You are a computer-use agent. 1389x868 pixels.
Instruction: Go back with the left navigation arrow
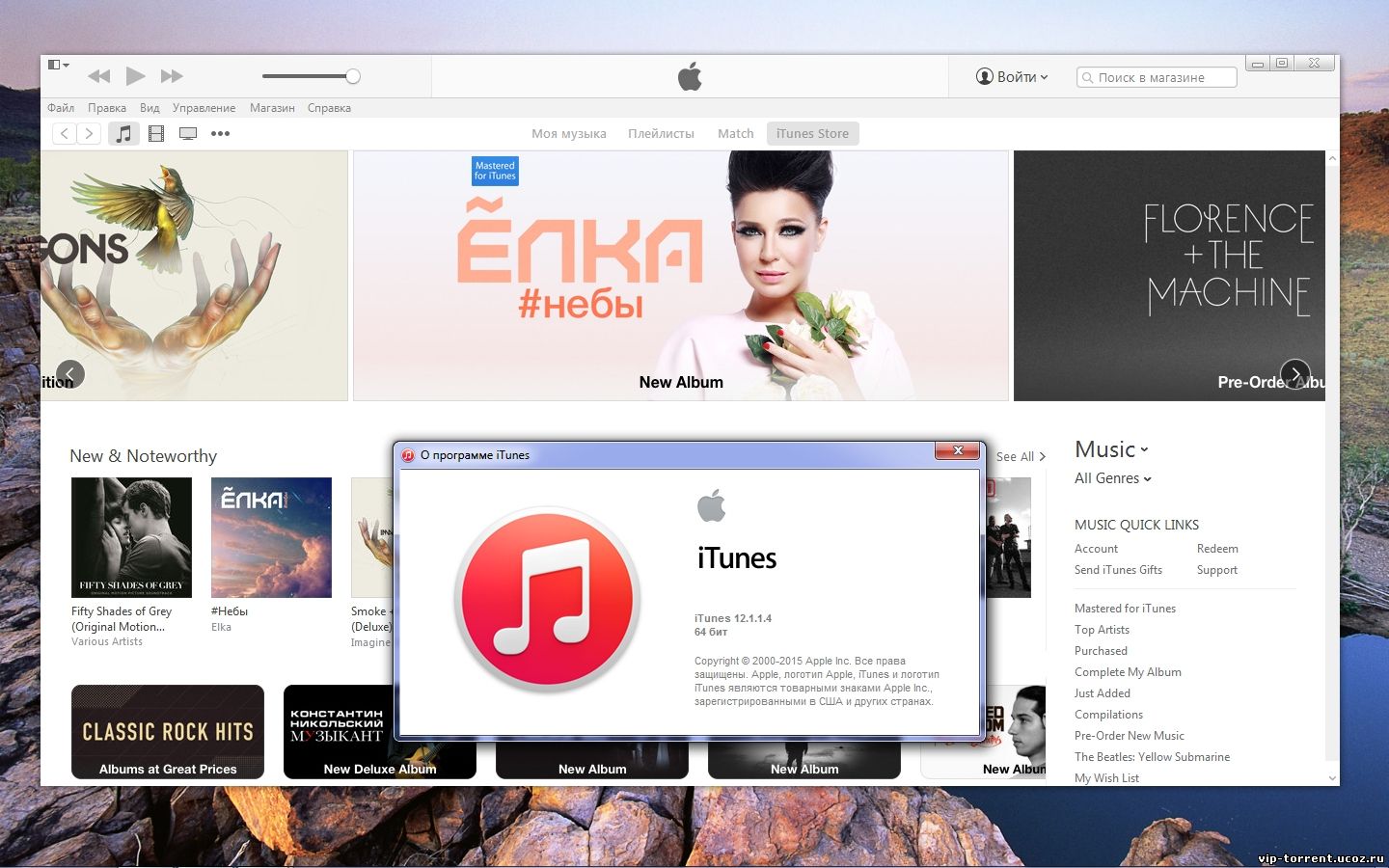click(64, 134)
